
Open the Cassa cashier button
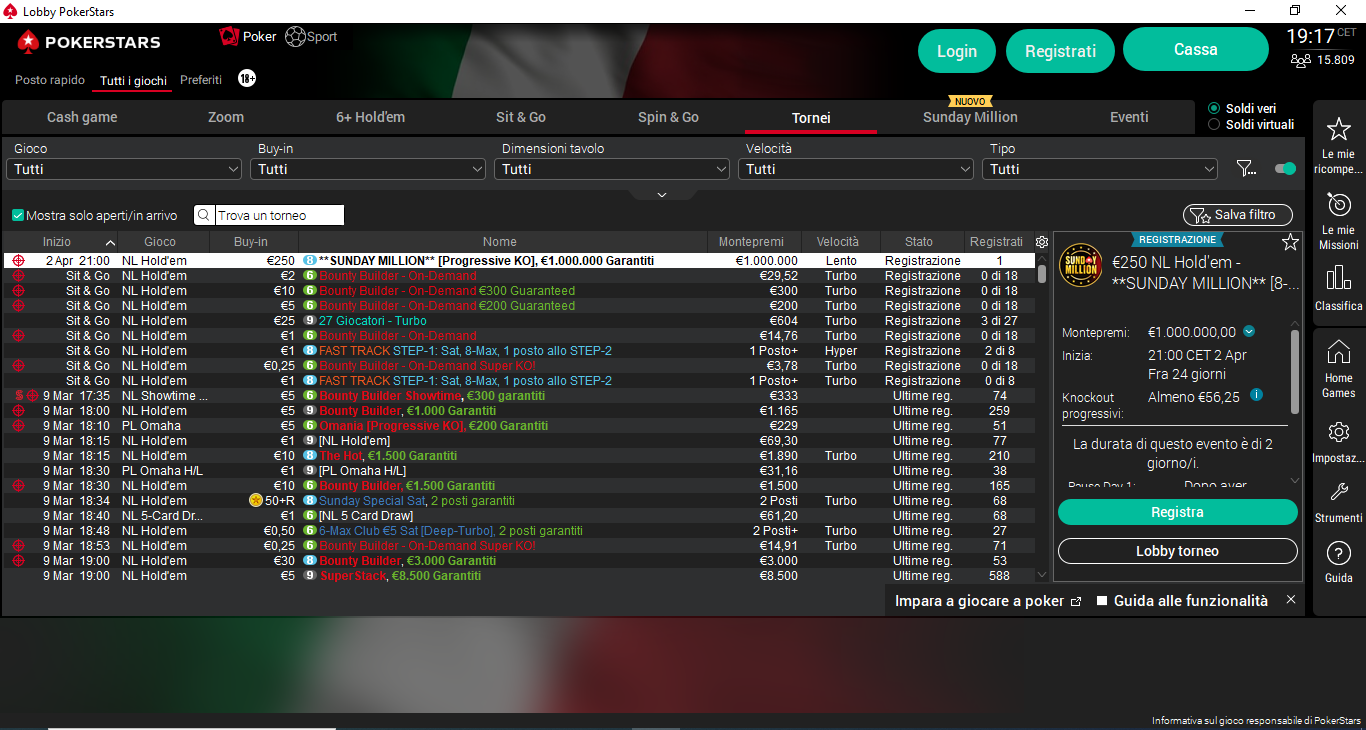1196,49
